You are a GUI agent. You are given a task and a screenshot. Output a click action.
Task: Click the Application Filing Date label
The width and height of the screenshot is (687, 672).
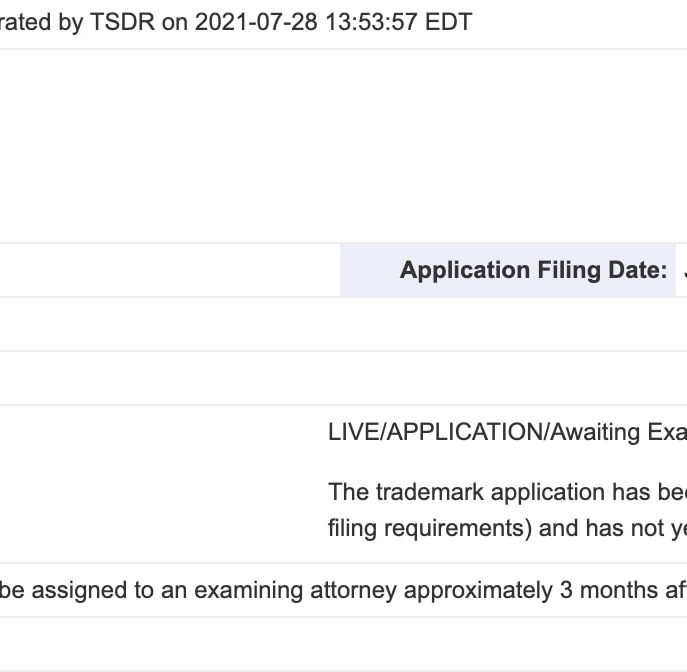point(533,270)
